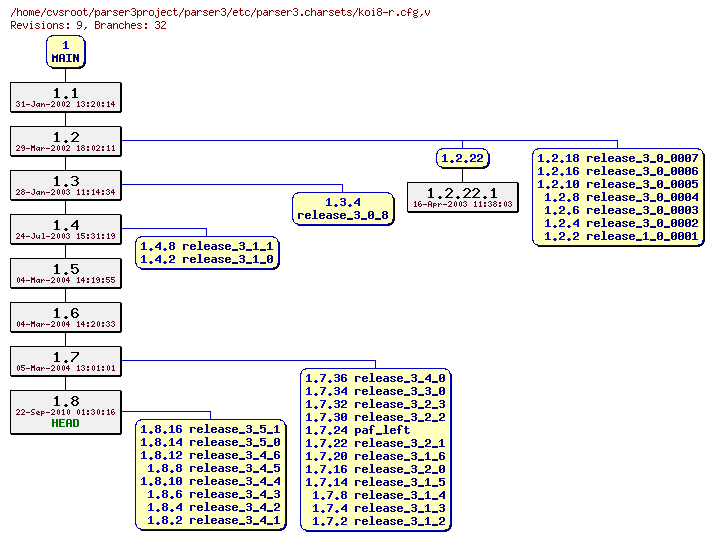Image resolution: width=713 pixels, height=540 pixels.
Task: Select revision 1.5 box
Action: pos(66,274)
